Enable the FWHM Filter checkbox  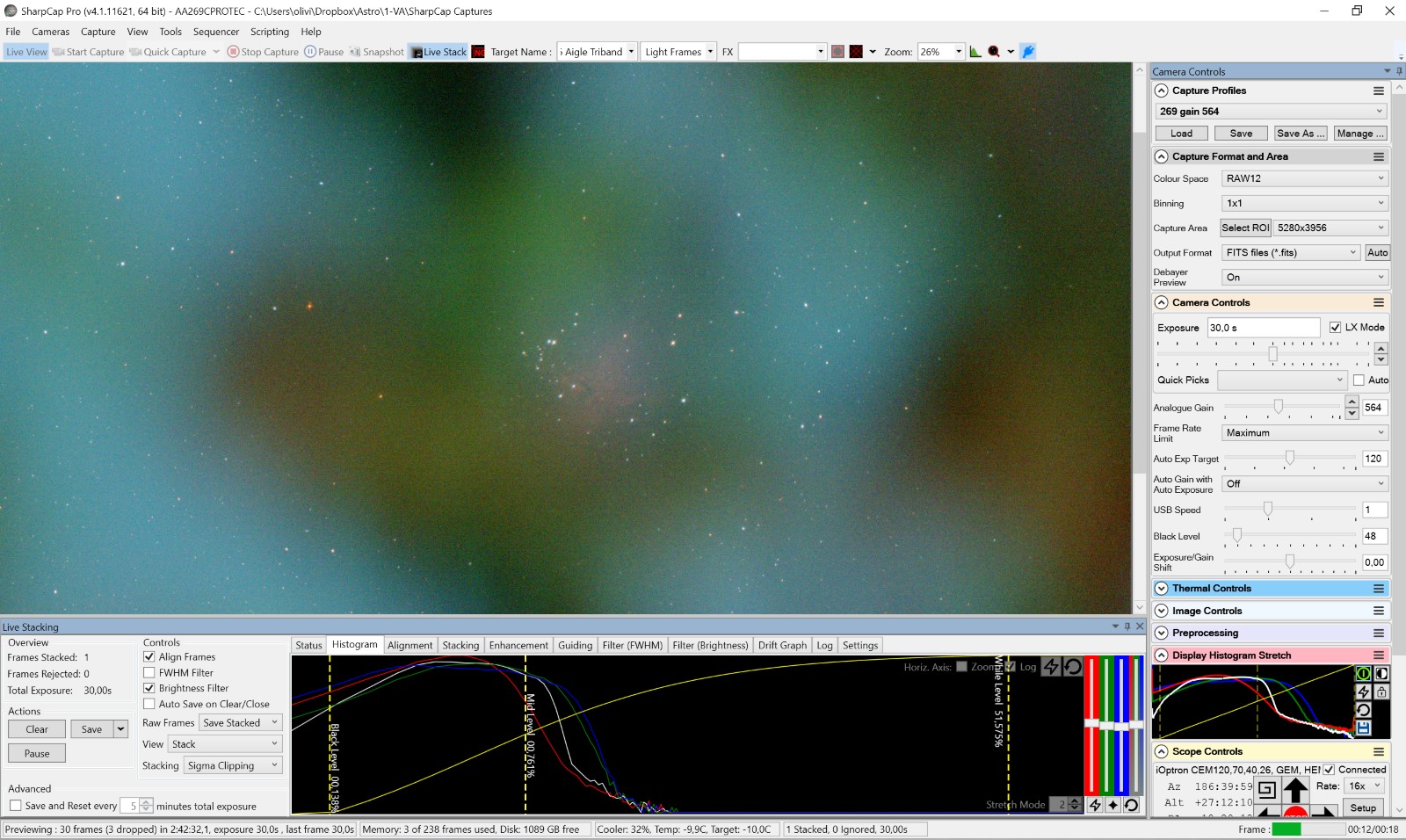coord(149,673)
